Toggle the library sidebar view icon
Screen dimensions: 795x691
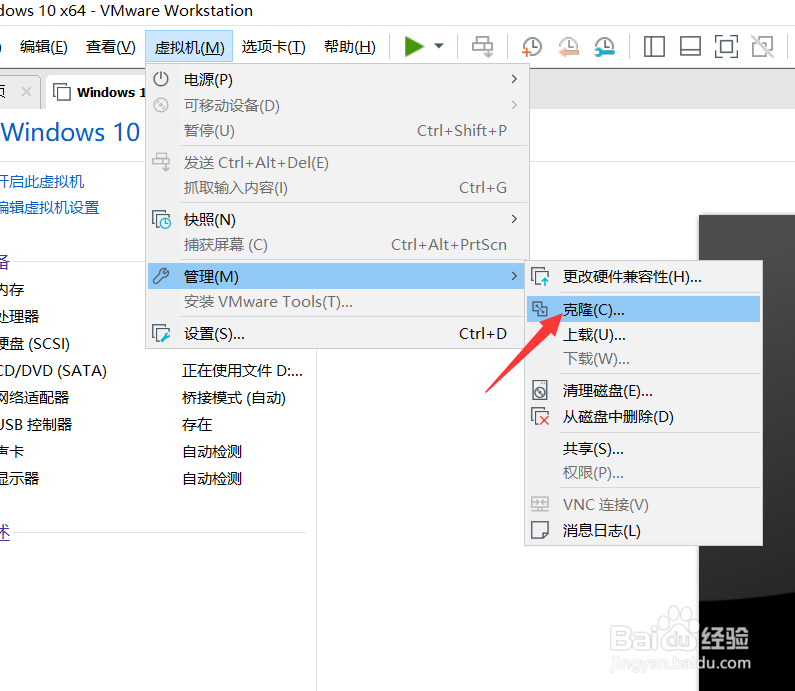(654, 47)
